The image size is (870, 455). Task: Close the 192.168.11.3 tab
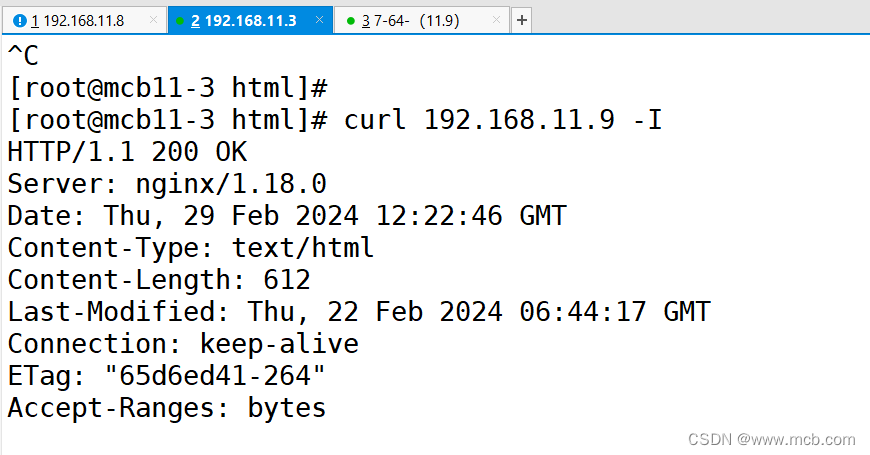click(319, 20)
